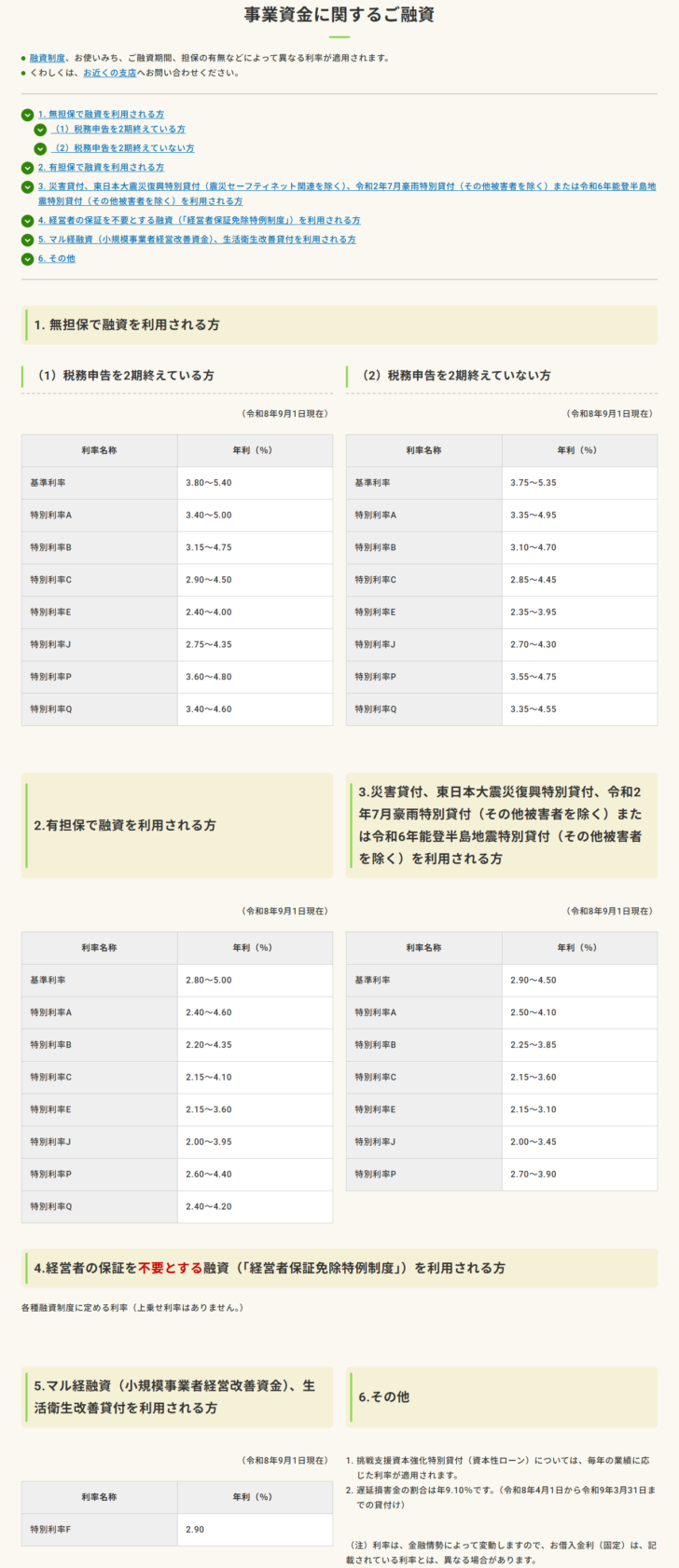
Task: Click the chevron icon beside 1. 無担保で融資を利用される方 link
Action: [x=27, y=115]
